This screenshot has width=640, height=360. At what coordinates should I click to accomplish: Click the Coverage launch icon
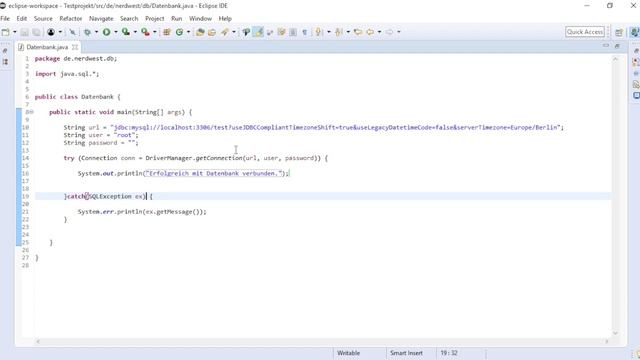126,32
